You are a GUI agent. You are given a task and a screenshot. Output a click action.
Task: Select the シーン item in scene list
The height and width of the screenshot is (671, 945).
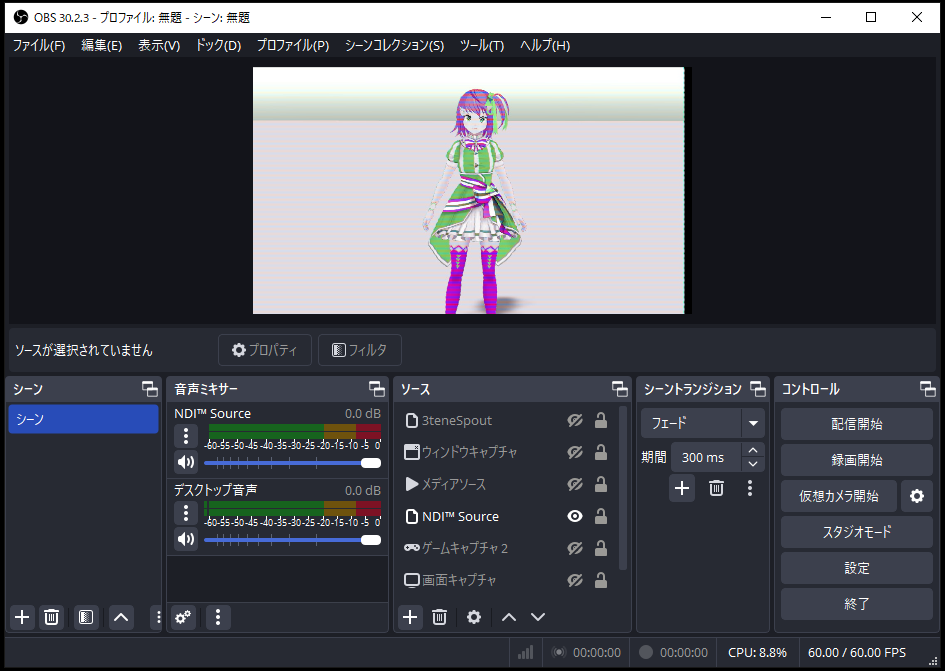tap(83, 419)
